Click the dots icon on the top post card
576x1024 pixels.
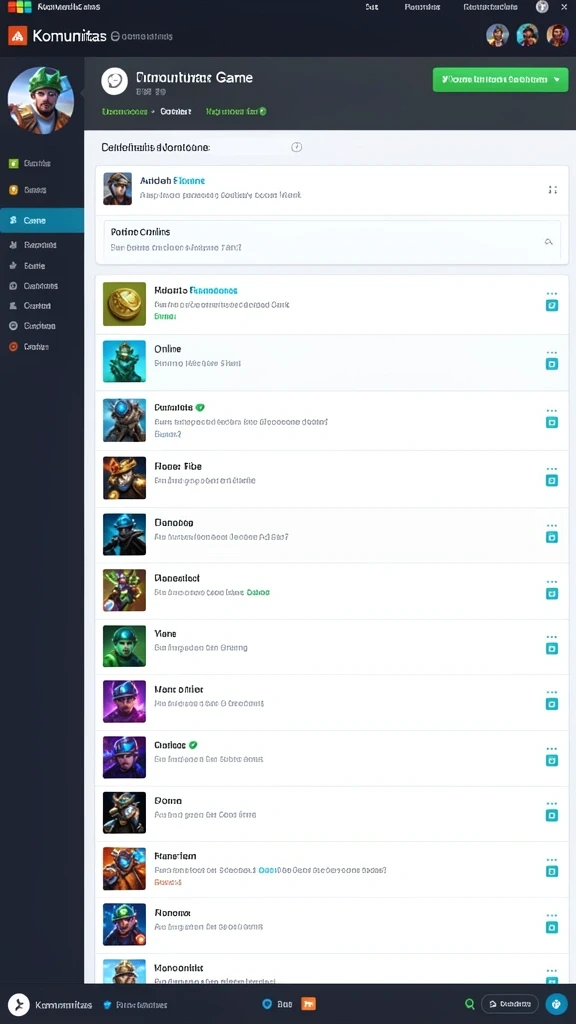(x=552, y=190)
